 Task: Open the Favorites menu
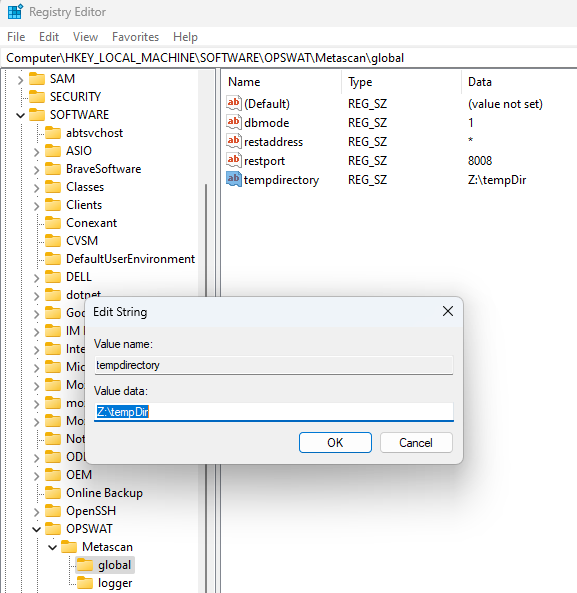[135, 37]
